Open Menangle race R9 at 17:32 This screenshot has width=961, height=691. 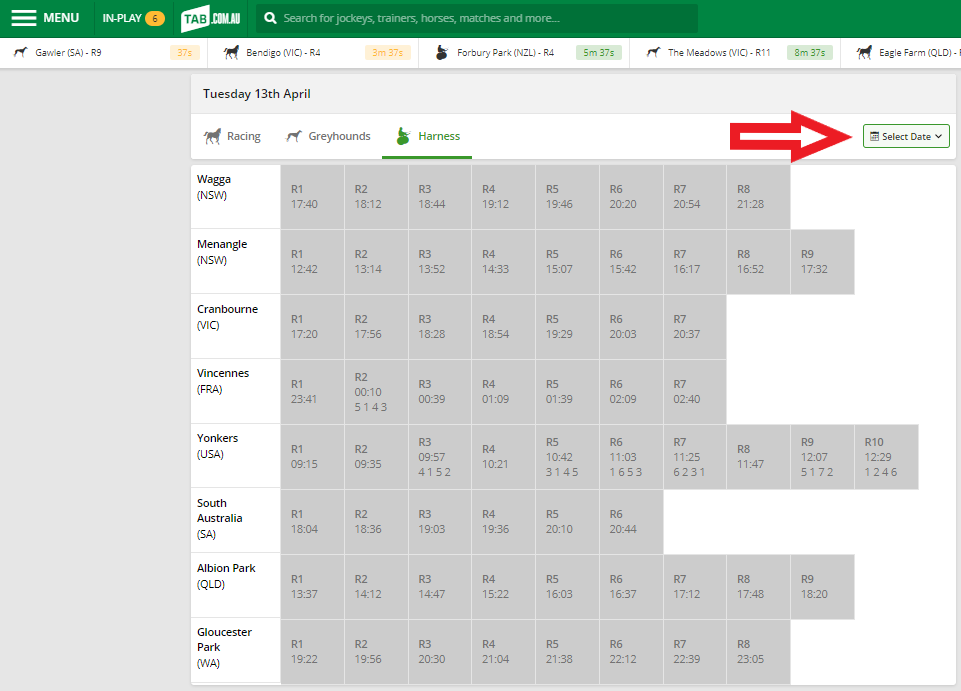pos(822,262)
